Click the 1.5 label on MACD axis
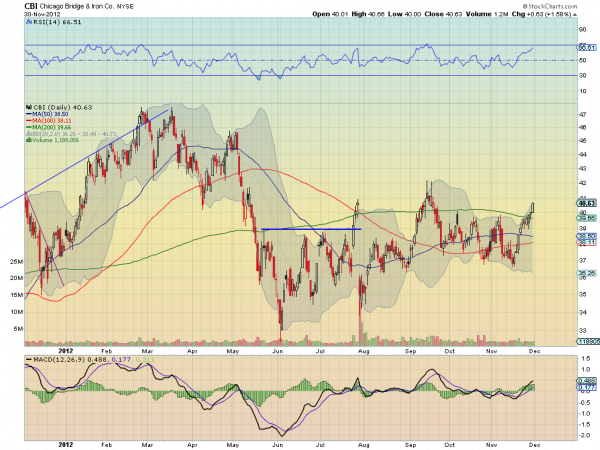 [x=585, y=359]
